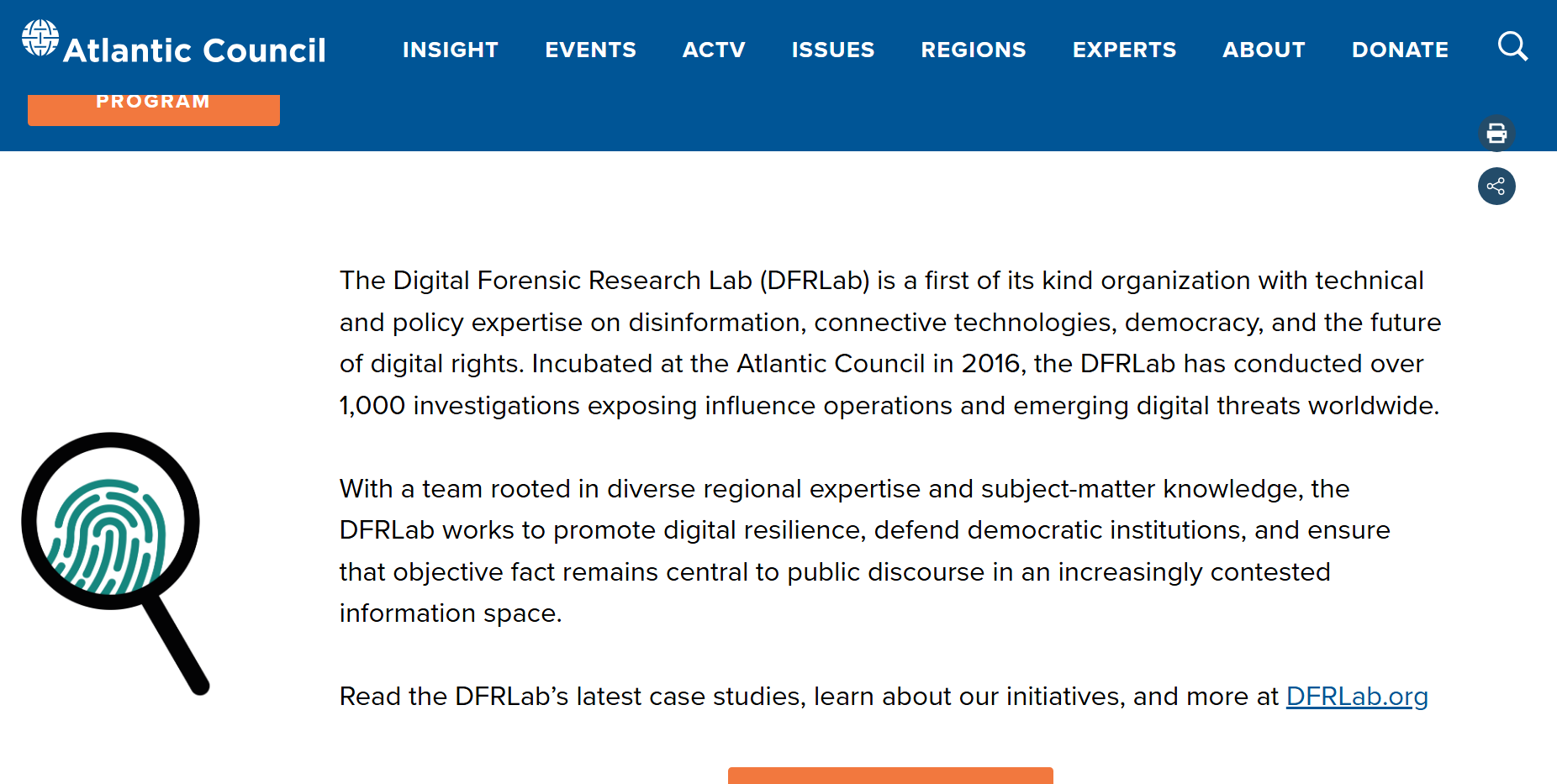Open the INSIGHT menu
This screenshot has width=1557, height=784.
pyautogui.click(x=451, y=50)
